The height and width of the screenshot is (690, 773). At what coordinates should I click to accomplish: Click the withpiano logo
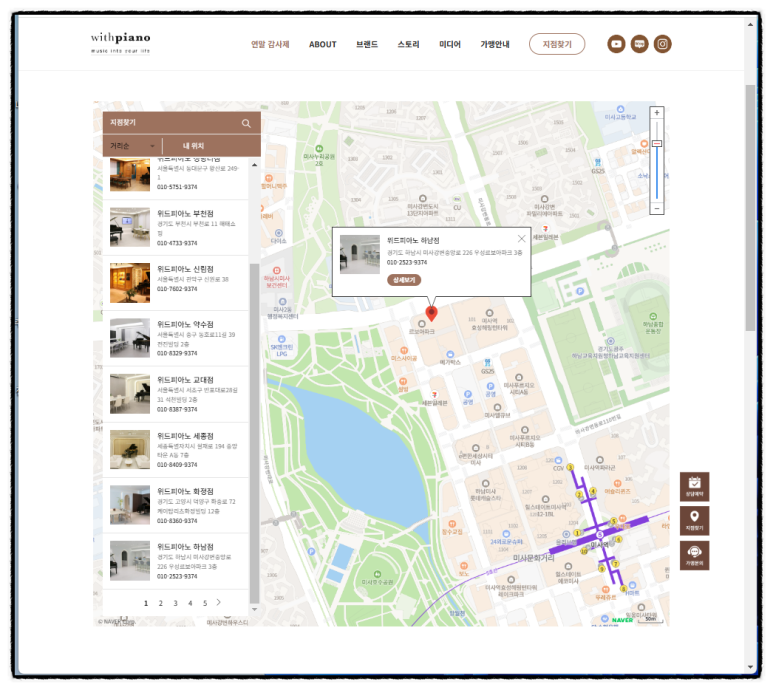[x=120, y=43]
